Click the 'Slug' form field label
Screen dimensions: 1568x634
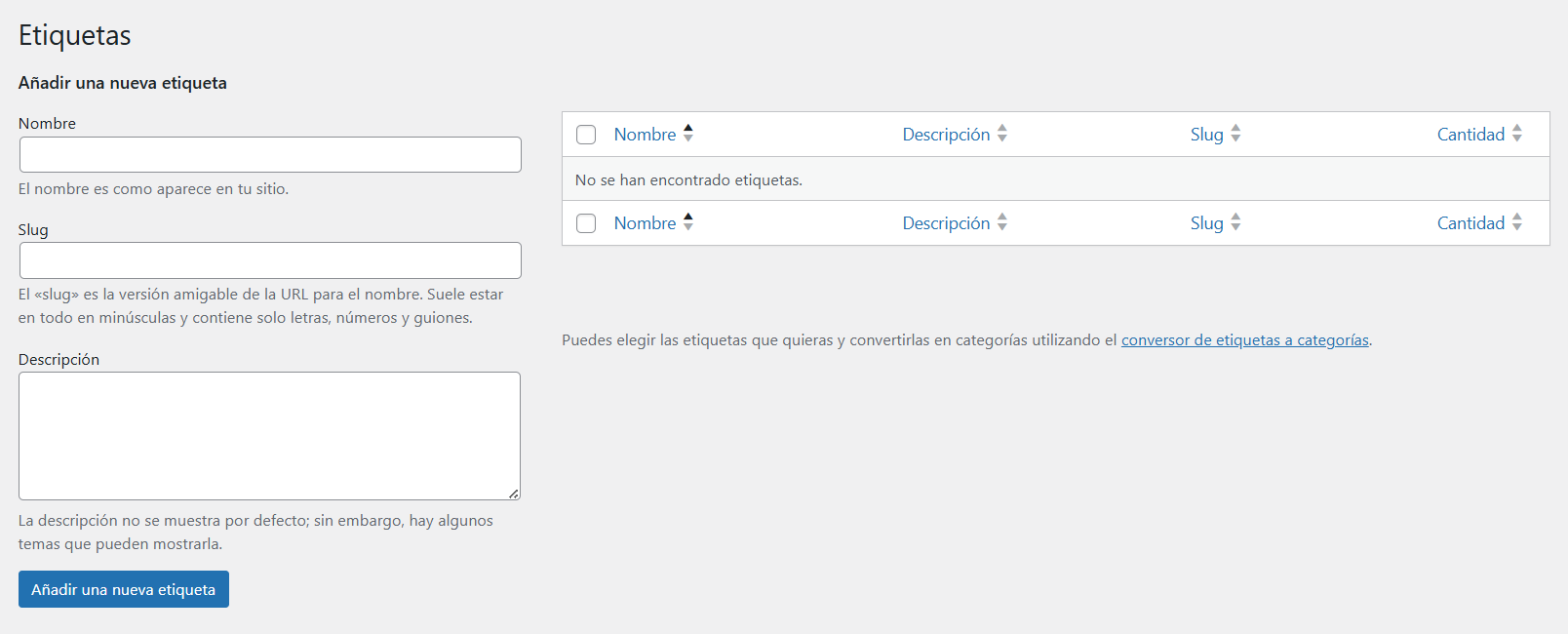click(x=33, y=230)
